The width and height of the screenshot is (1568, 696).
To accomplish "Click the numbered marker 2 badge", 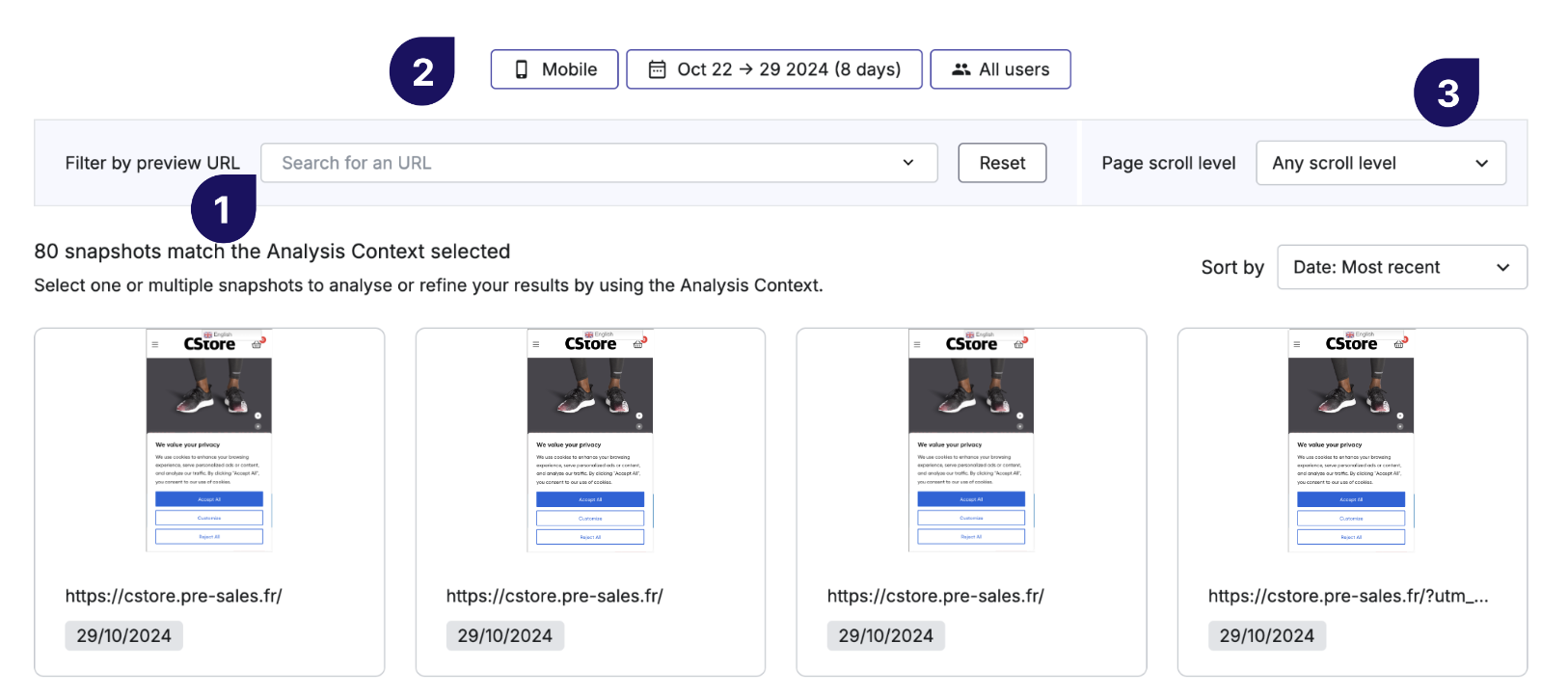I will [x=422, y=71].
